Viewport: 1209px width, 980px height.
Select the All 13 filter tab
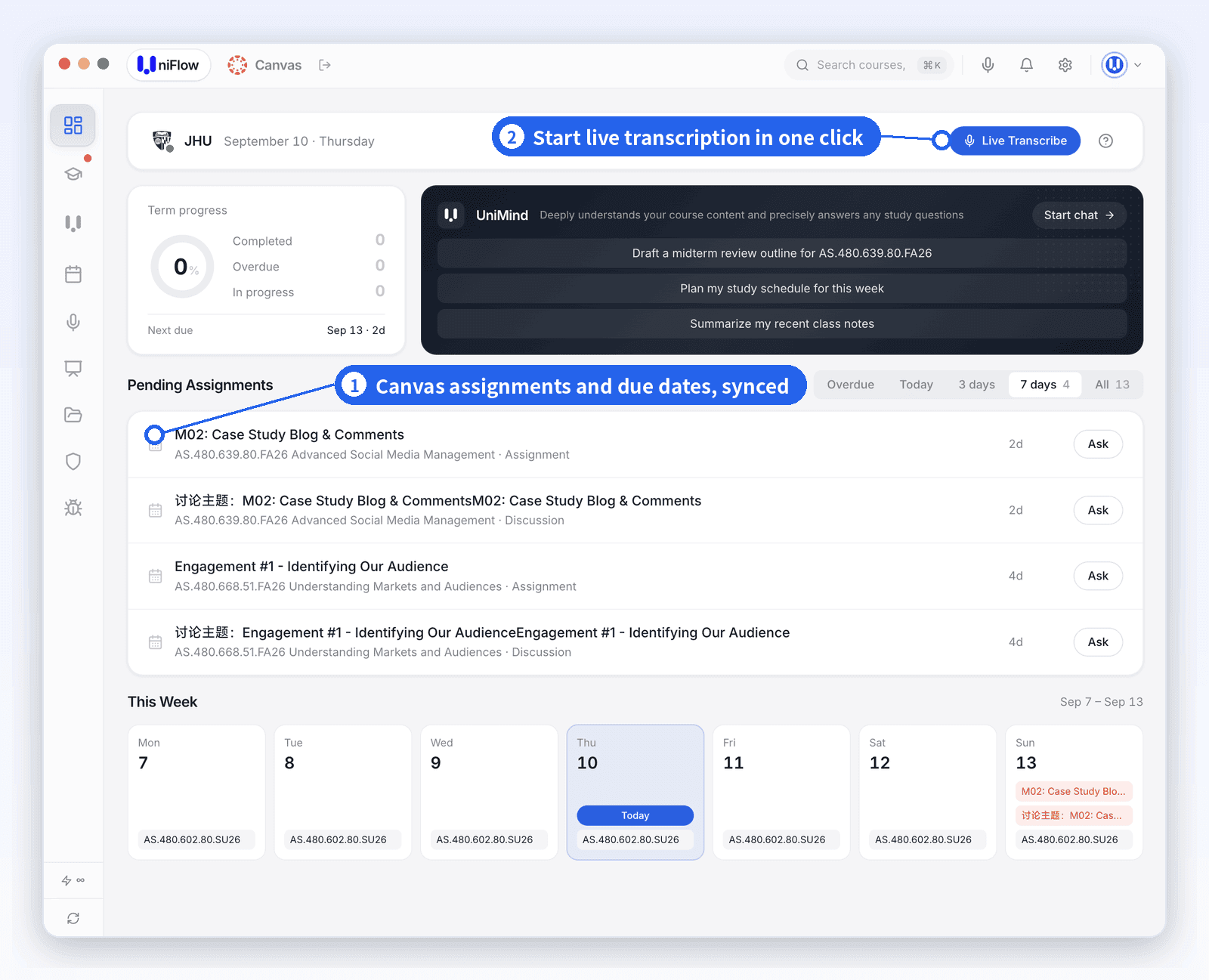tap(1112, 385)
